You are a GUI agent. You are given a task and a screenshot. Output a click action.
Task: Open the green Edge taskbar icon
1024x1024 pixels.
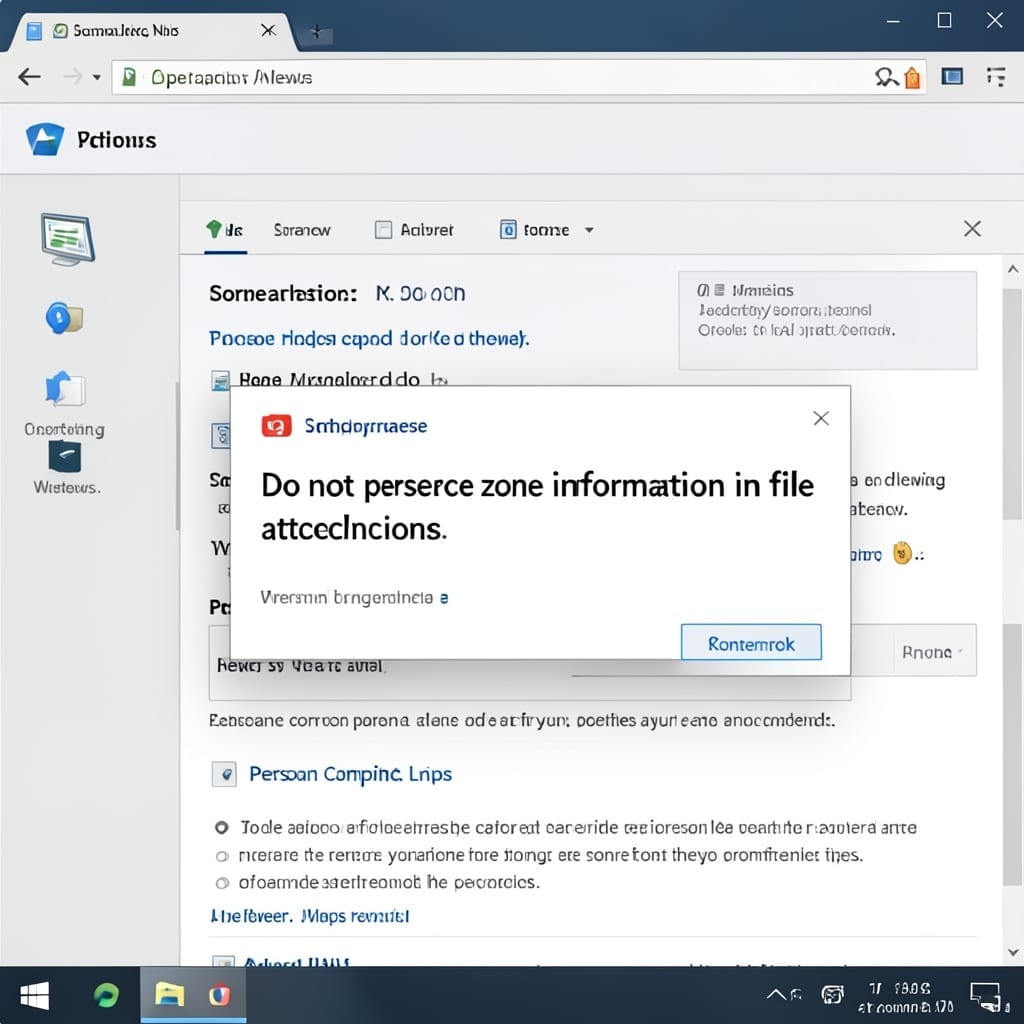[106, 995]
